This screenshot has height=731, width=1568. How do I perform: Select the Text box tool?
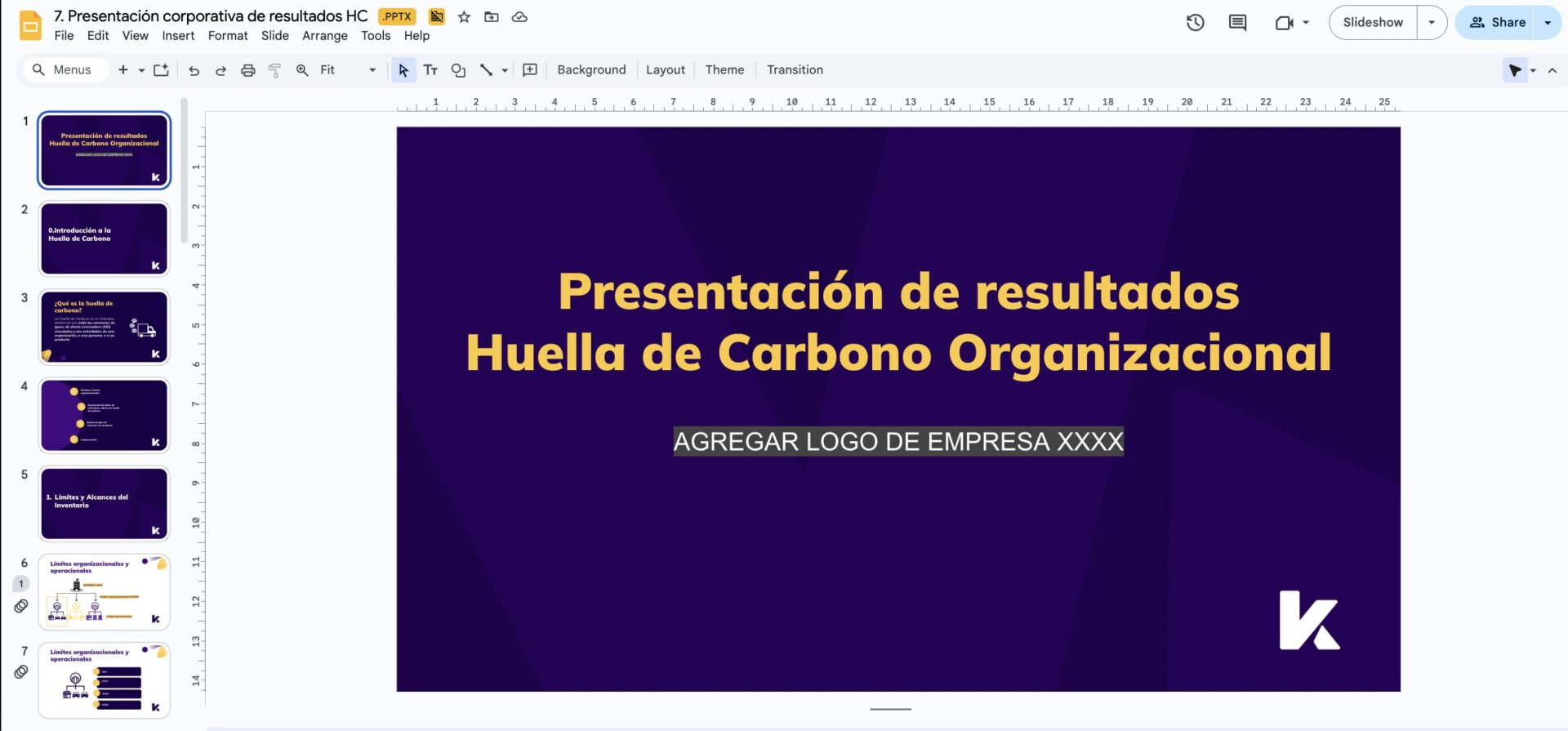(430, 70)
